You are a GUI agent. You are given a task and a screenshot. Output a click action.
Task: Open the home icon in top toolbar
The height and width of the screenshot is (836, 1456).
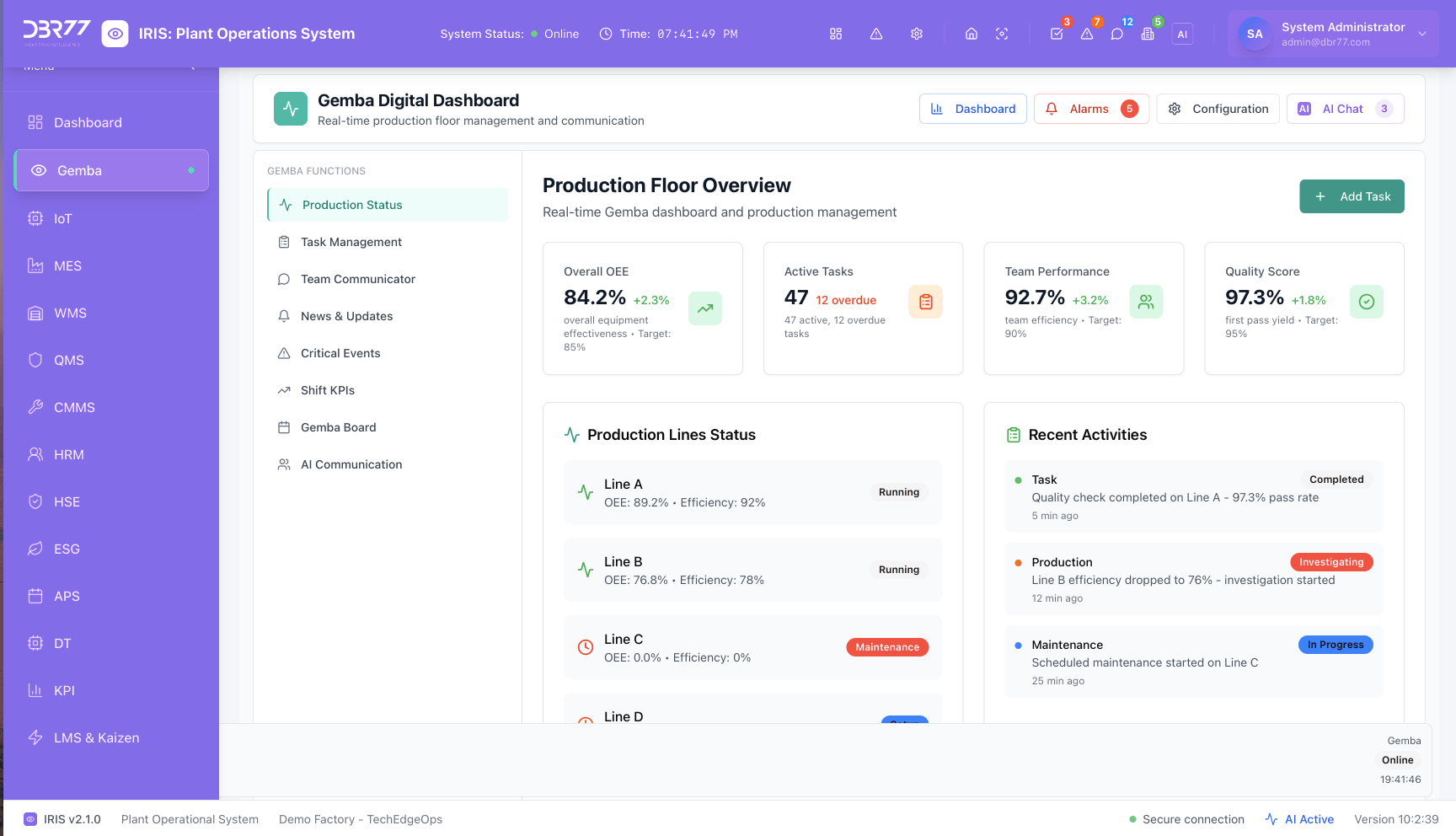click(x=971, y=34)
